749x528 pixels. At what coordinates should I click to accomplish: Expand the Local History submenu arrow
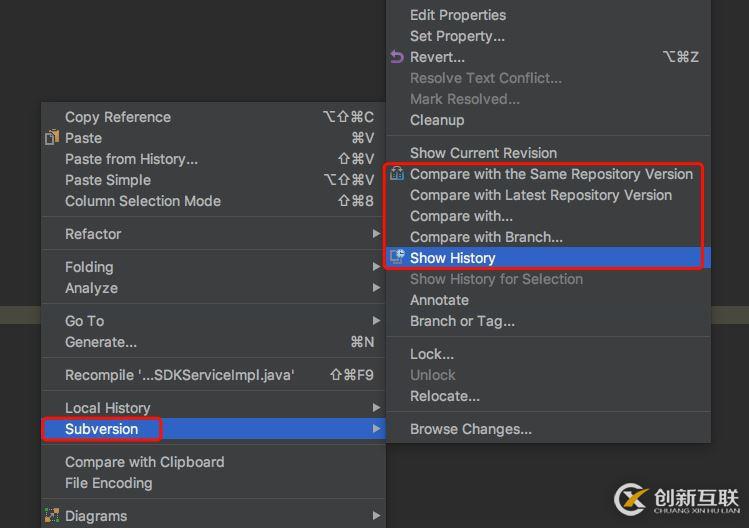[x=376, y=408]
